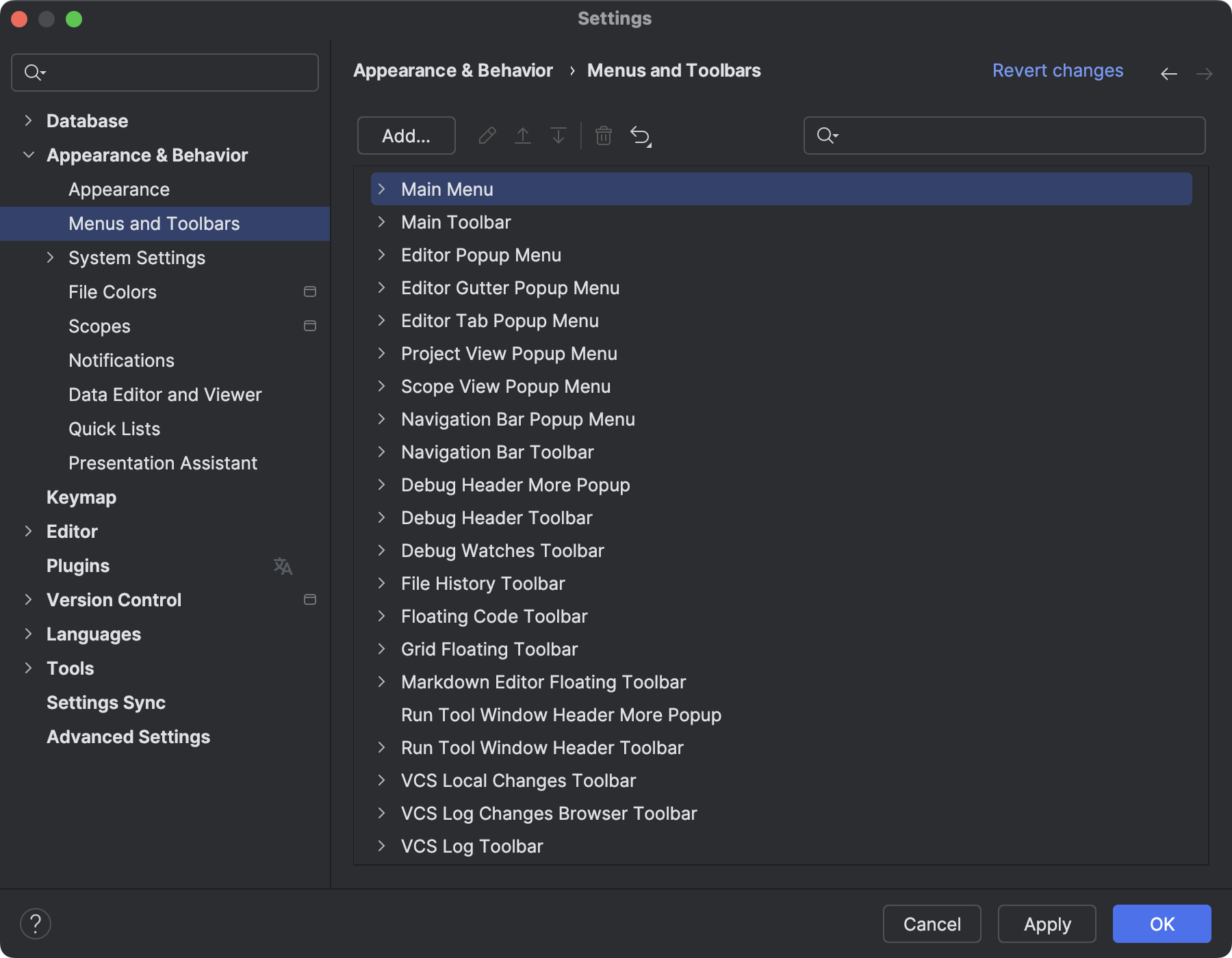This screenshot has height=958, width=1232.
Task: Click the translation icon beside Plugins
Action: (x=283, y=566)
